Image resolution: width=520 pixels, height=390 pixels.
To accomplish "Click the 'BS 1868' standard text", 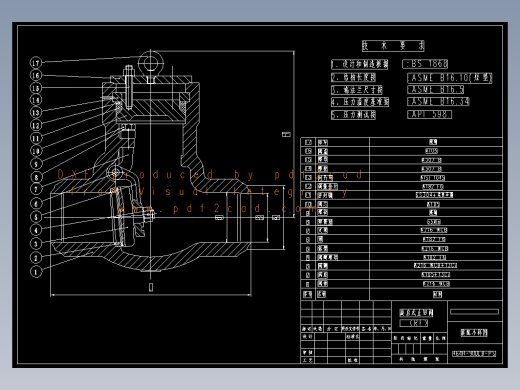I will pyautogui.click(x=425, y=64).
